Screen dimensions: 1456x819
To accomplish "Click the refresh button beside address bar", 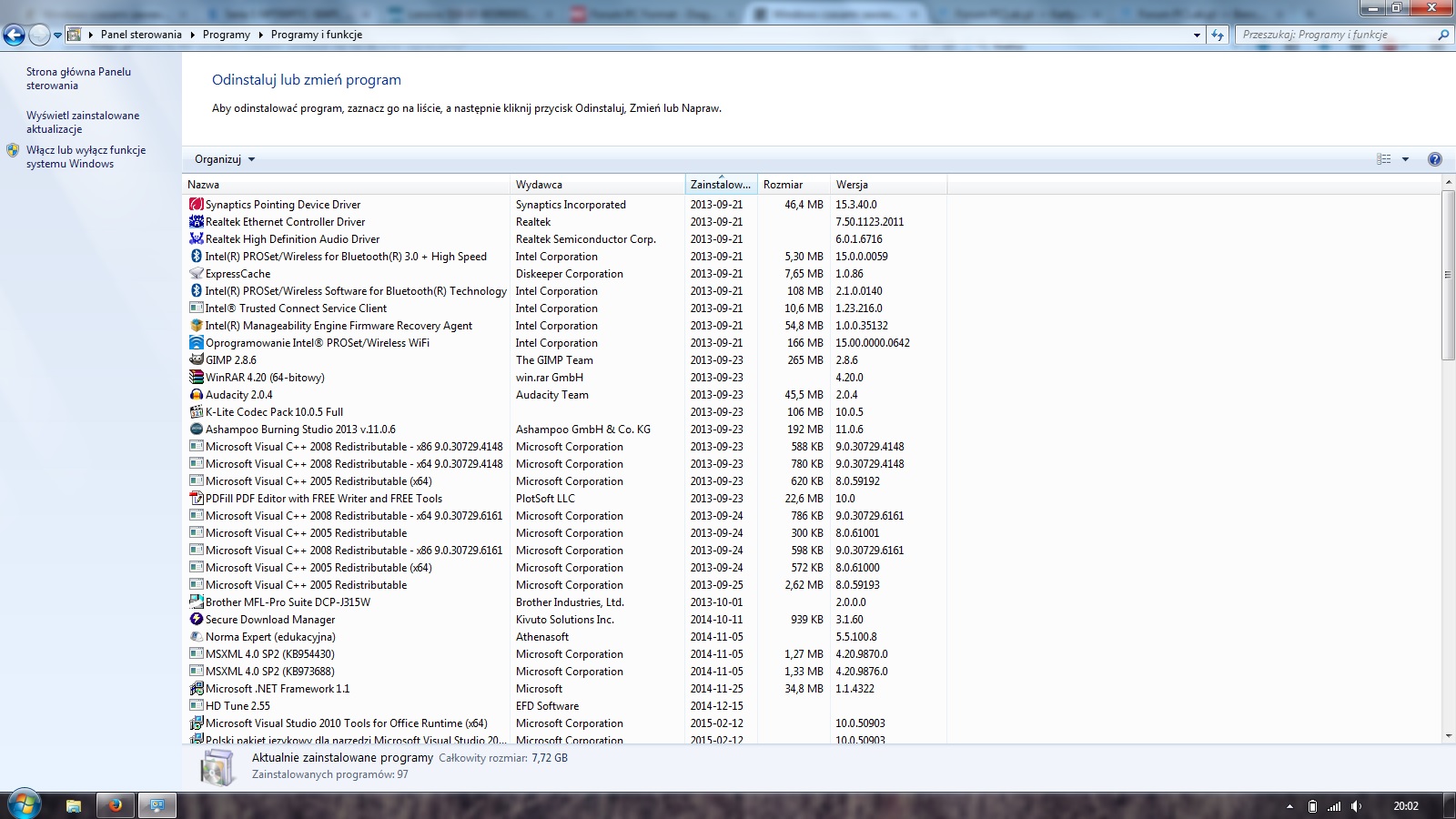I will [x=1218, y=35].
